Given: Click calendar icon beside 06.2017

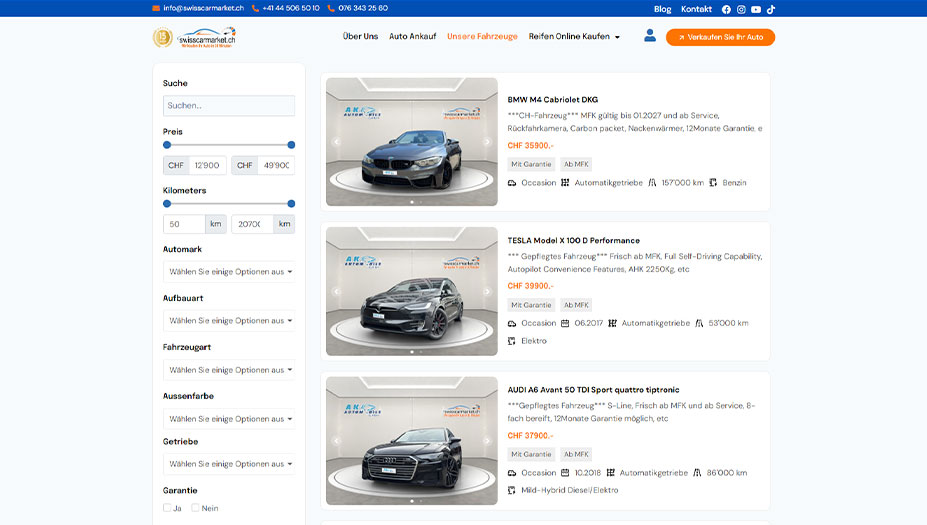Looking at the screenshot, I should (x=565, y=323).
